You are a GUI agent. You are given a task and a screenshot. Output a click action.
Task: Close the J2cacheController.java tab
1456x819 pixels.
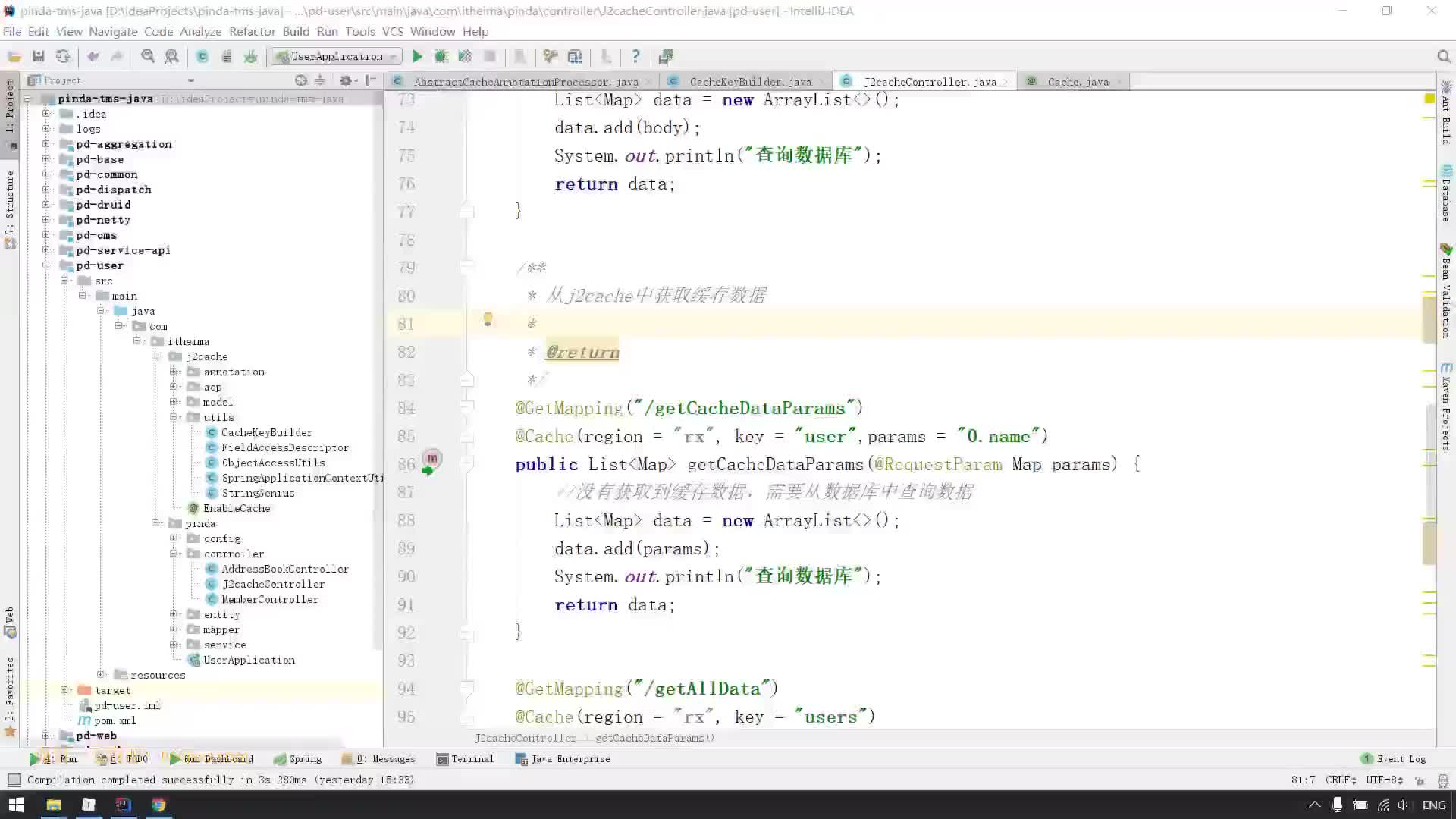(x=1006, y=82)
